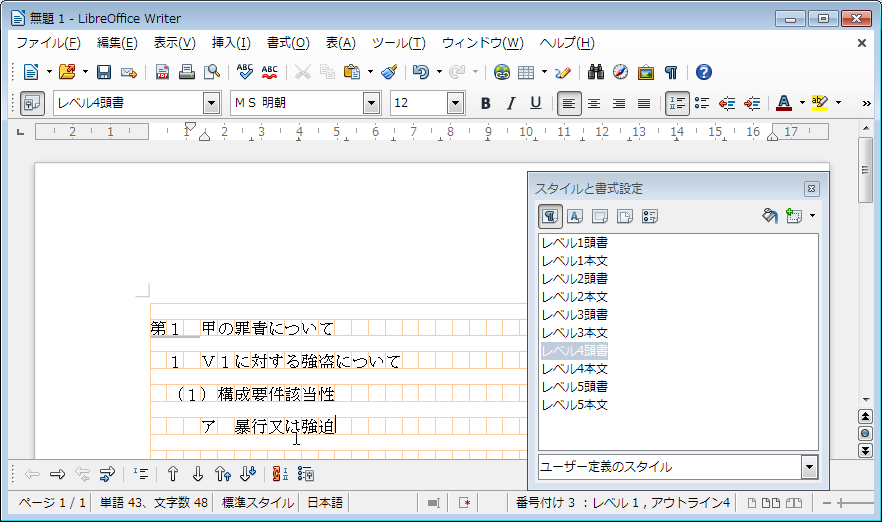Activate the clone formatting paintbrush
Viewport: 882px width, 522px height.
coord(389,72)
